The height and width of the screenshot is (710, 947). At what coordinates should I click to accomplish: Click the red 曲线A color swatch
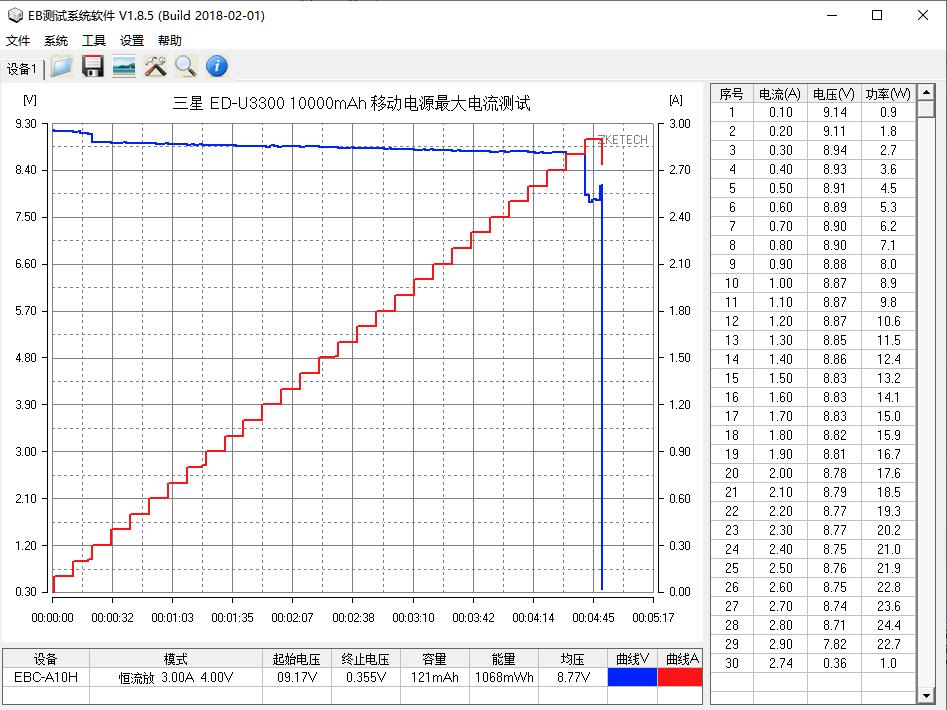[x=680, y=677]
